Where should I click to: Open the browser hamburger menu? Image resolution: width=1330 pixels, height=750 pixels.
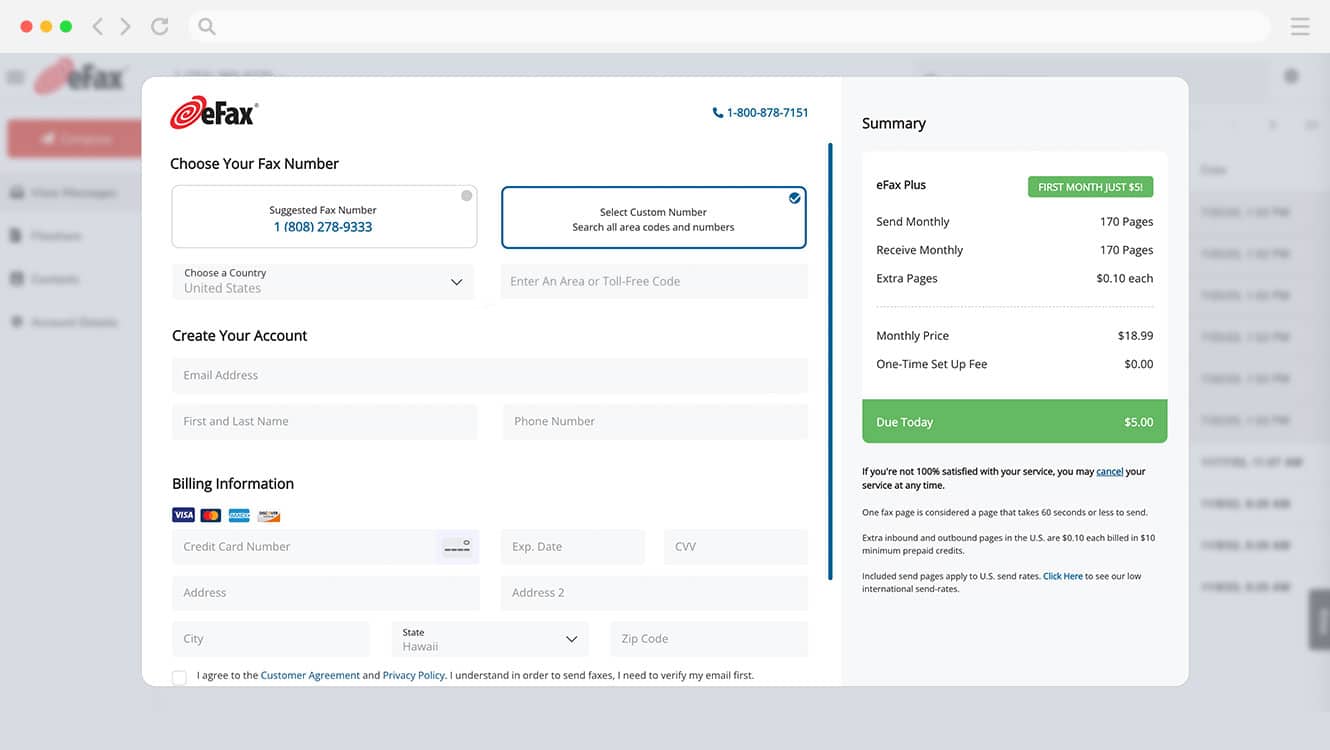1299,27
